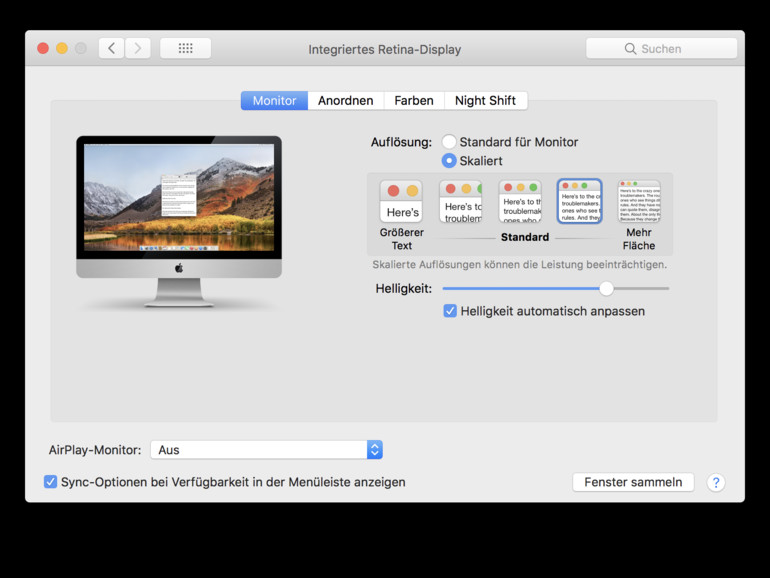Pick the second scaling thumbnail from left
The width and height of the screenshot is (770, 578).
pos(460,201)
